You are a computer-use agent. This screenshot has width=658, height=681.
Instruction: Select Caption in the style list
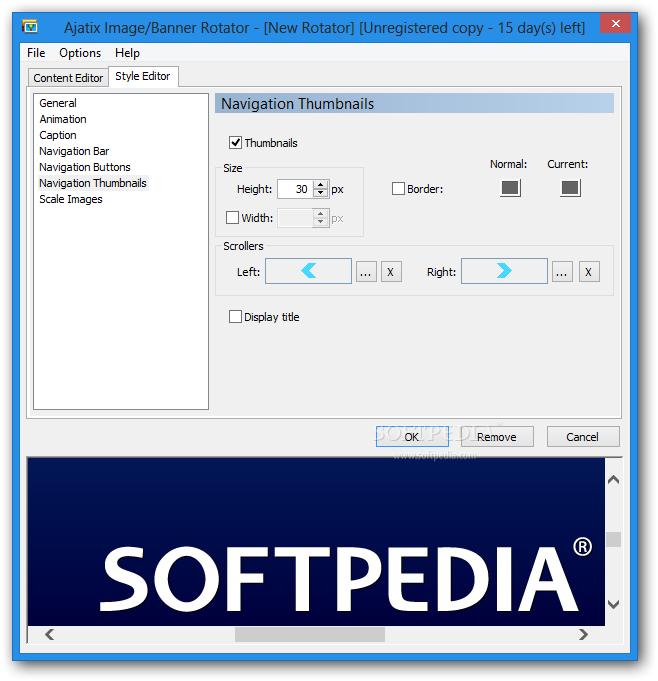[x=58, y=135]
